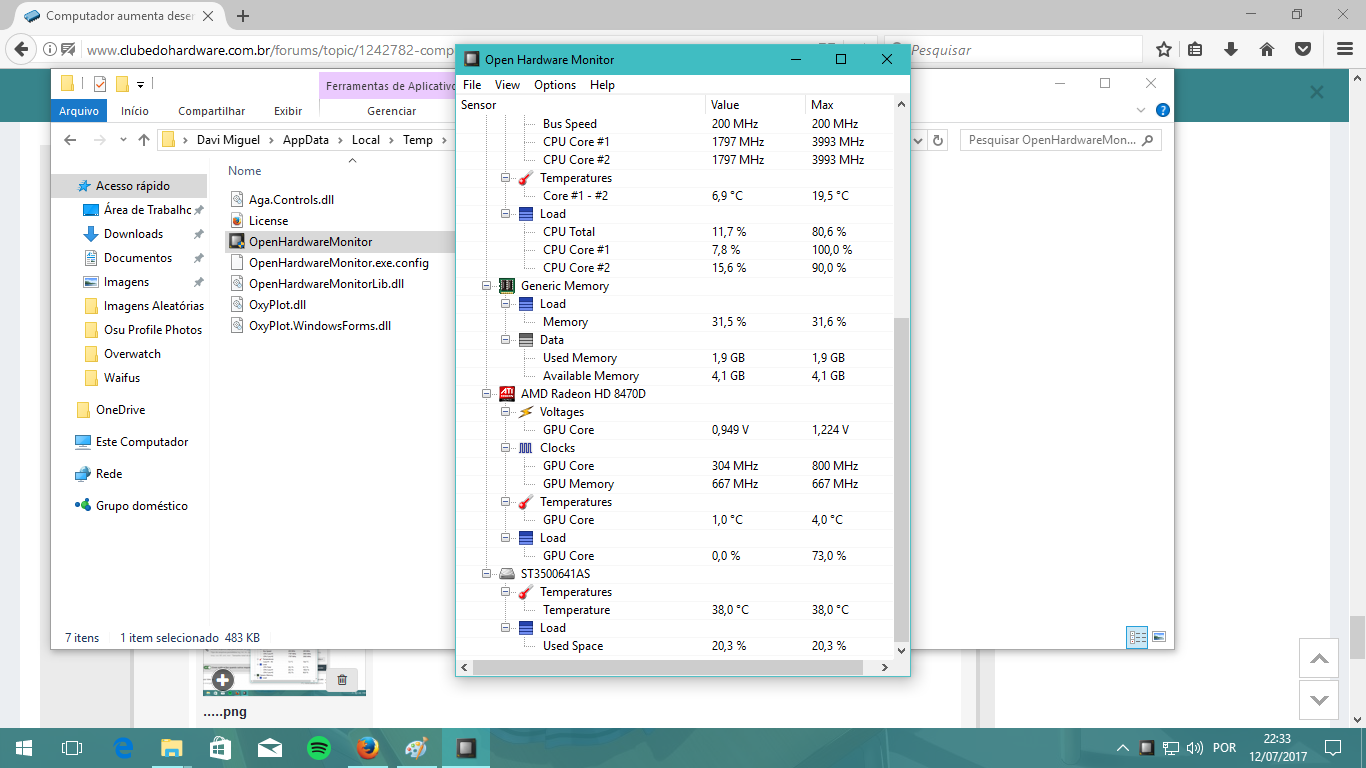The image size is (1366, 768).
Task: Open the Explorer quick access toolbar dropdown
Action: [x=141, y=84]
